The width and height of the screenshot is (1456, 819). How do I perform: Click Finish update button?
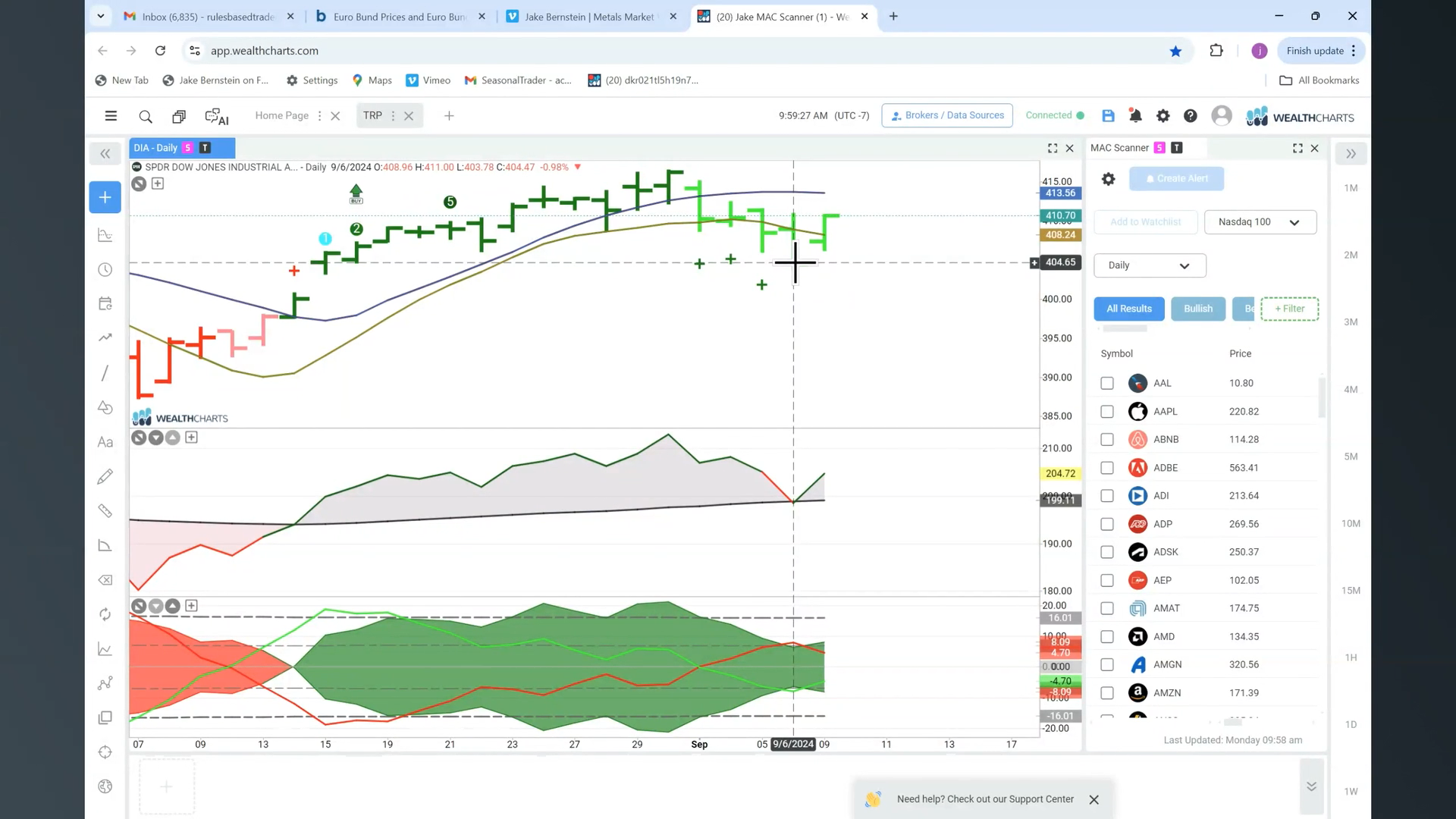coord(1320,51)
